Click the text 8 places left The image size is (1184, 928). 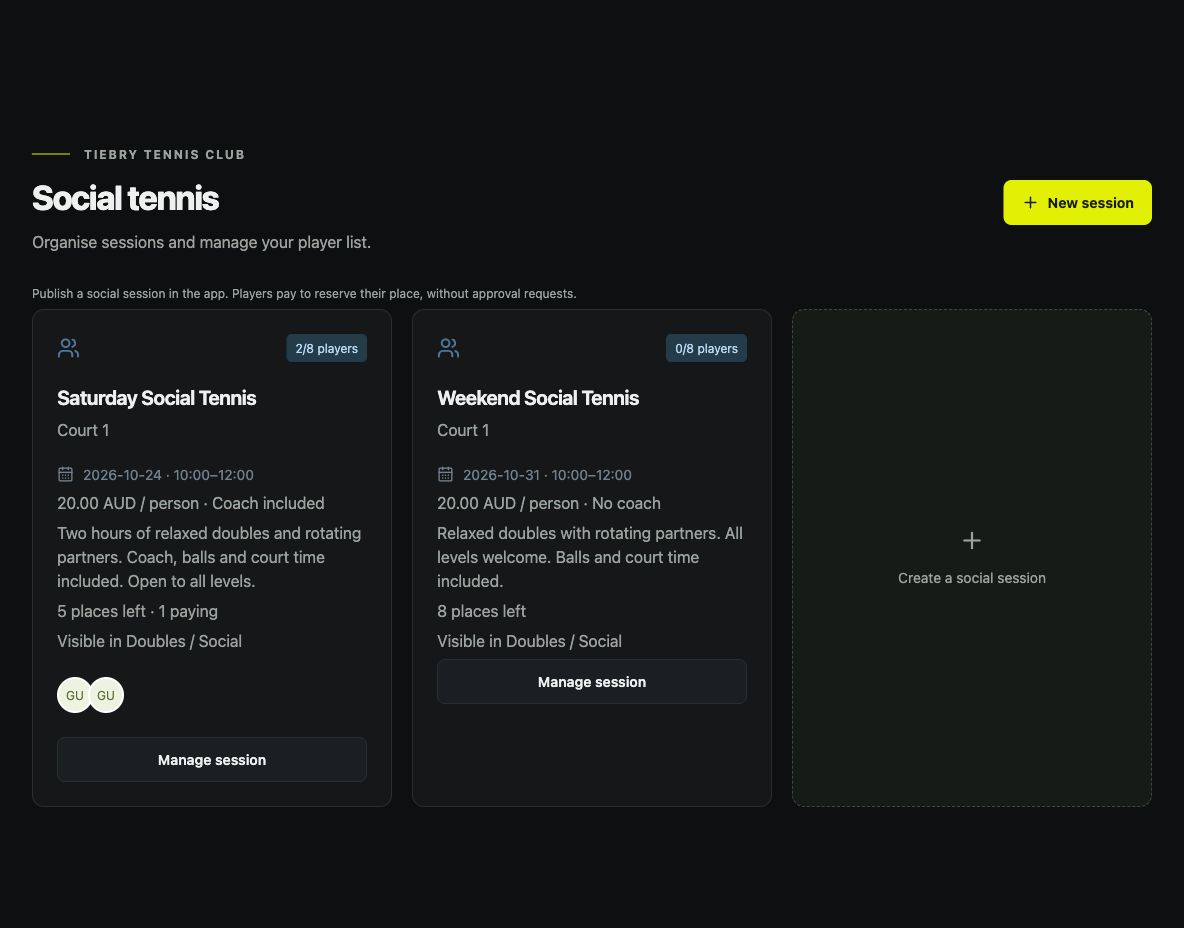pyautogui.click(x=482, y=612)
